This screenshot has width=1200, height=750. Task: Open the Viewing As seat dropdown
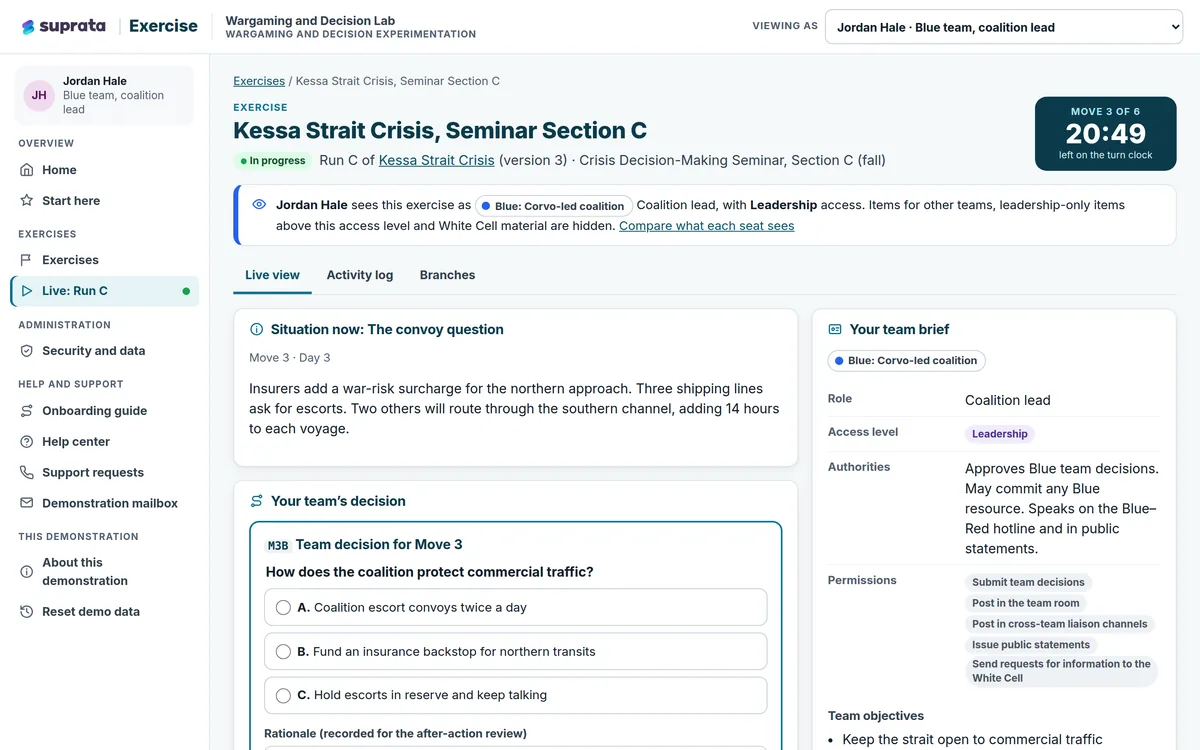(1004, 27)
